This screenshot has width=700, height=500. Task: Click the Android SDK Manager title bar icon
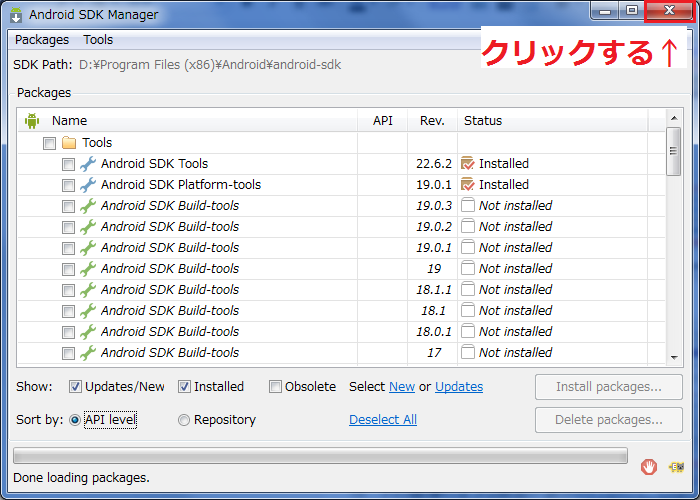(16, 15)
